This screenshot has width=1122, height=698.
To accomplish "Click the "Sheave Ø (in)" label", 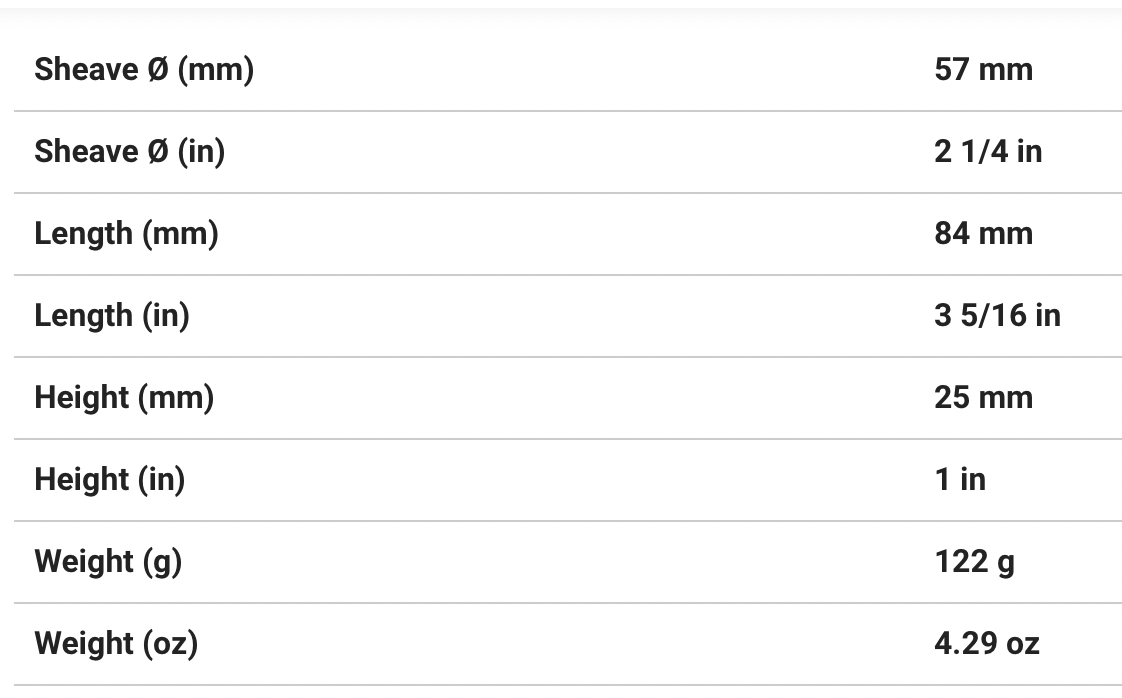I will pyautogui.click(x=130, y=152).
